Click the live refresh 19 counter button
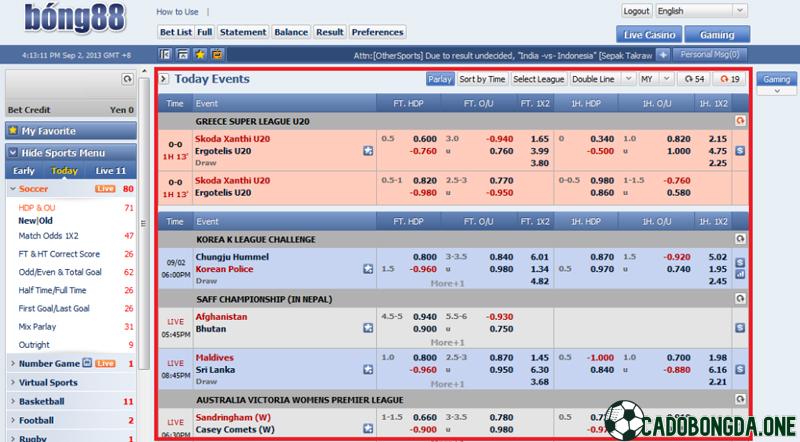This screenshot has width=800, height=442. point(730,79)
